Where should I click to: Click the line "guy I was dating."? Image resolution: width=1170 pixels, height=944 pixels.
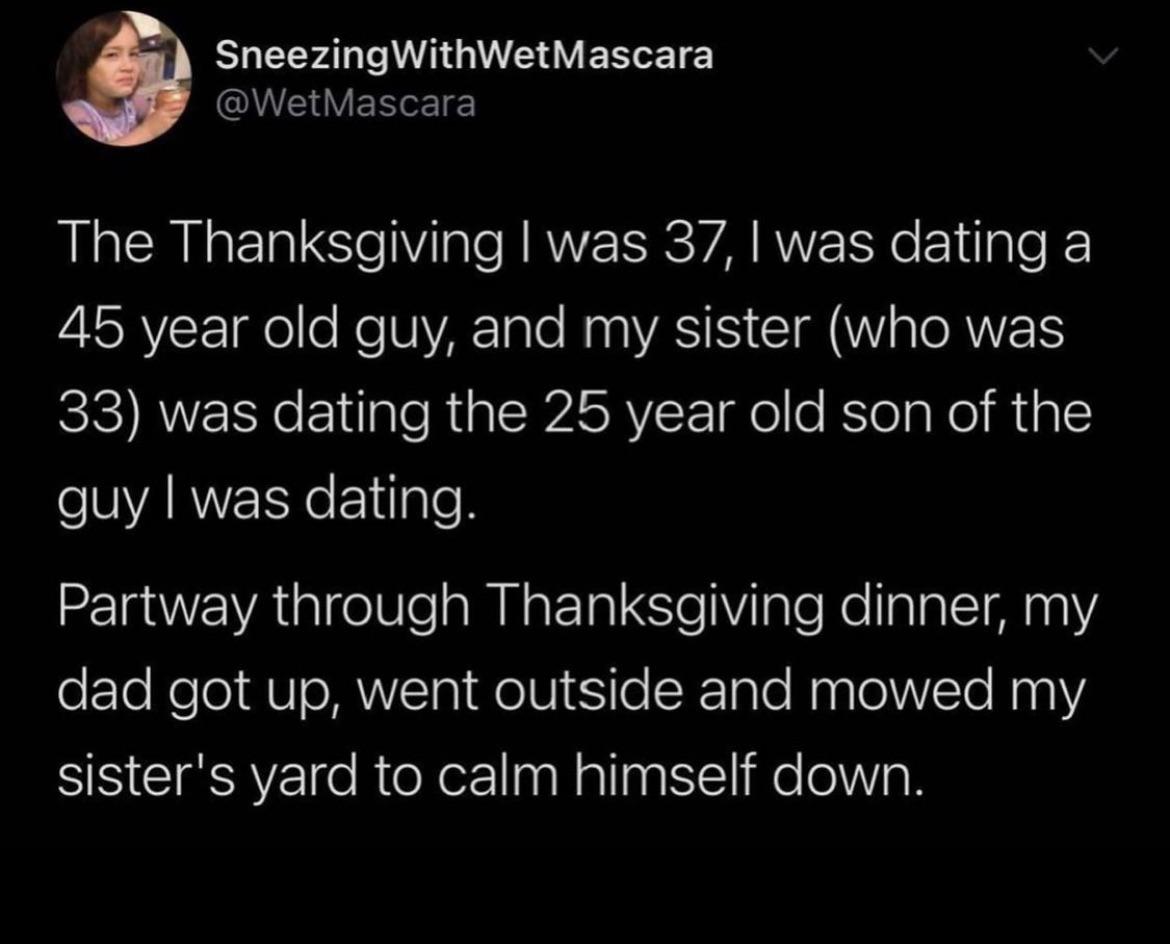pyautogui.click(x=263, y=495)
